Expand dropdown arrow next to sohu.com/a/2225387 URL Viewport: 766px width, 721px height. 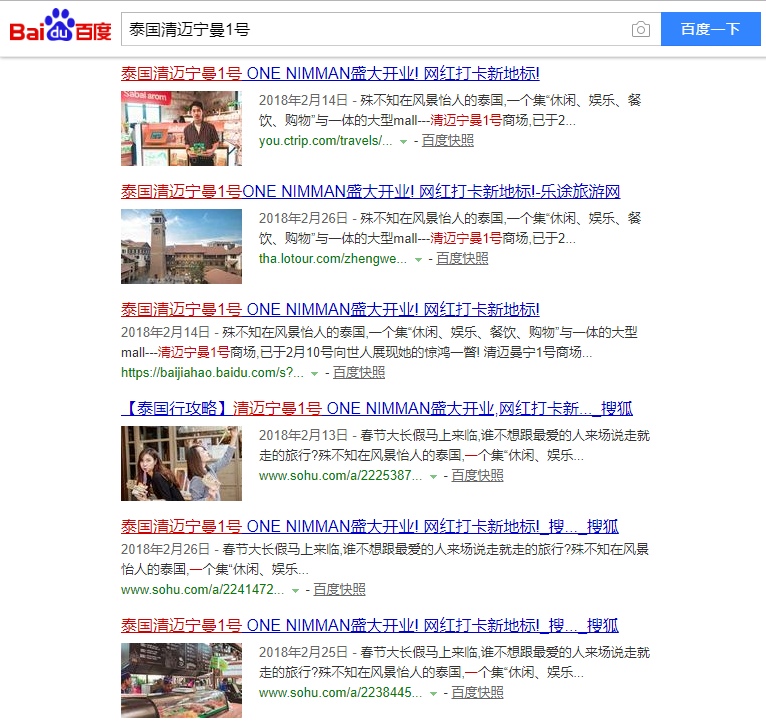pos(433,477)
